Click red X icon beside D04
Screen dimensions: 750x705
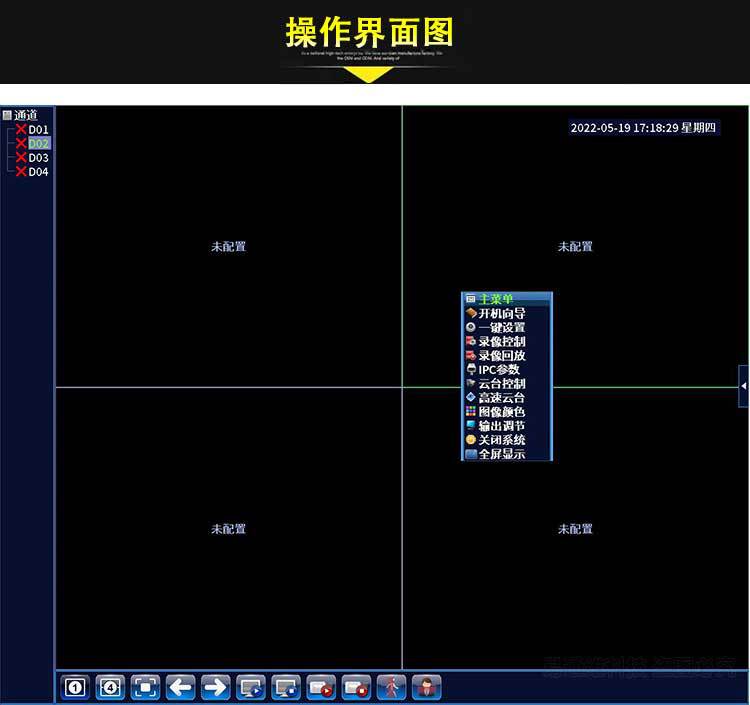(x=21, y=171)
